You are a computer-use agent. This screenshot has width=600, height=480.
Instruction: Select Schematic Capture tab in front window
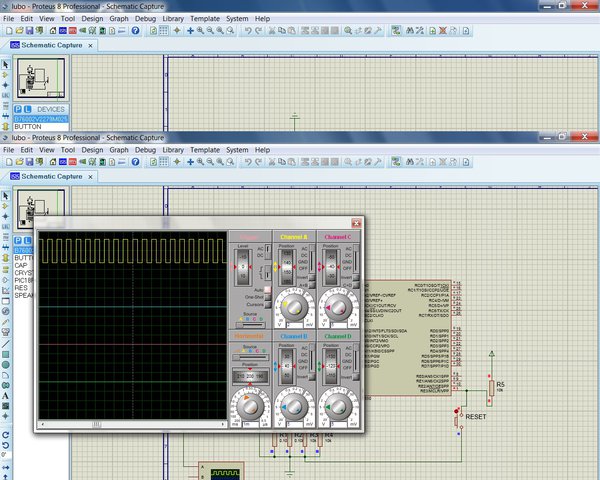pos(52,176)
